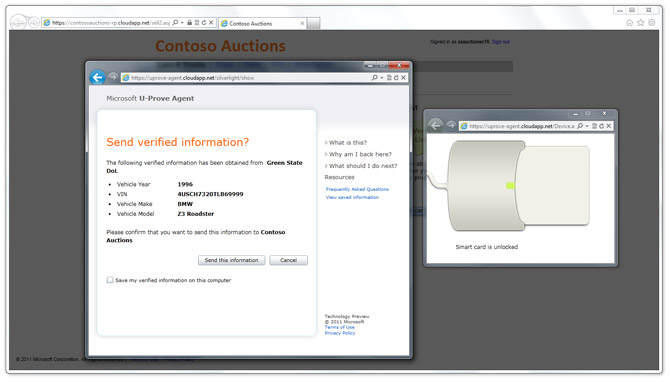Click the lock icon in main browser address bar

pyautogui.click(x=189, y=23)
